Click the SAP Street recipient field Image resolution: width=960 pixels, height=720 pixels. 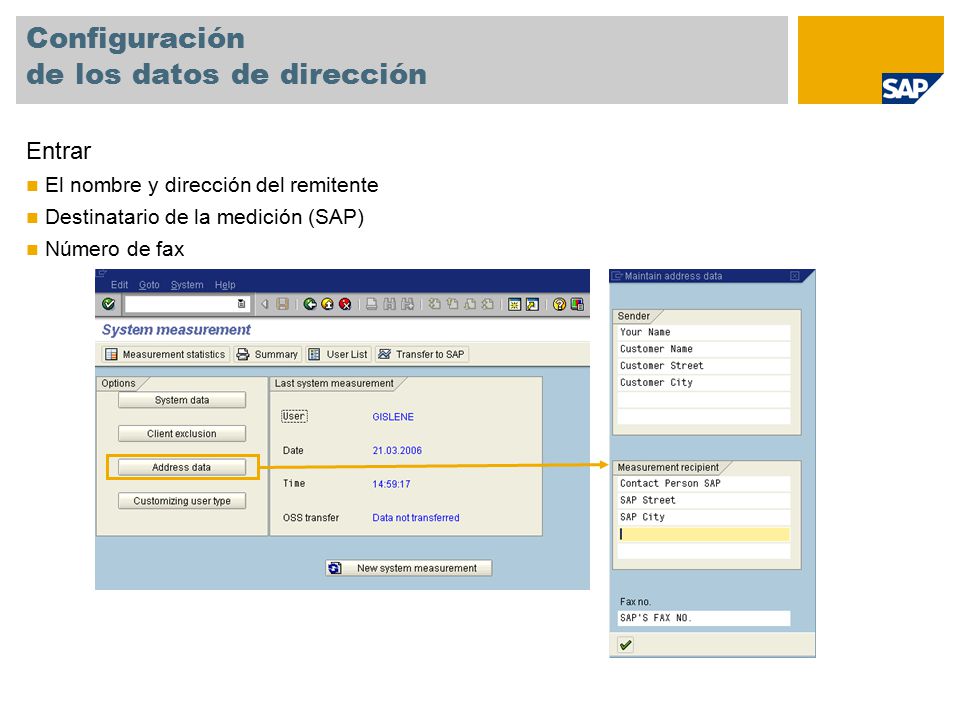[704, 500]
